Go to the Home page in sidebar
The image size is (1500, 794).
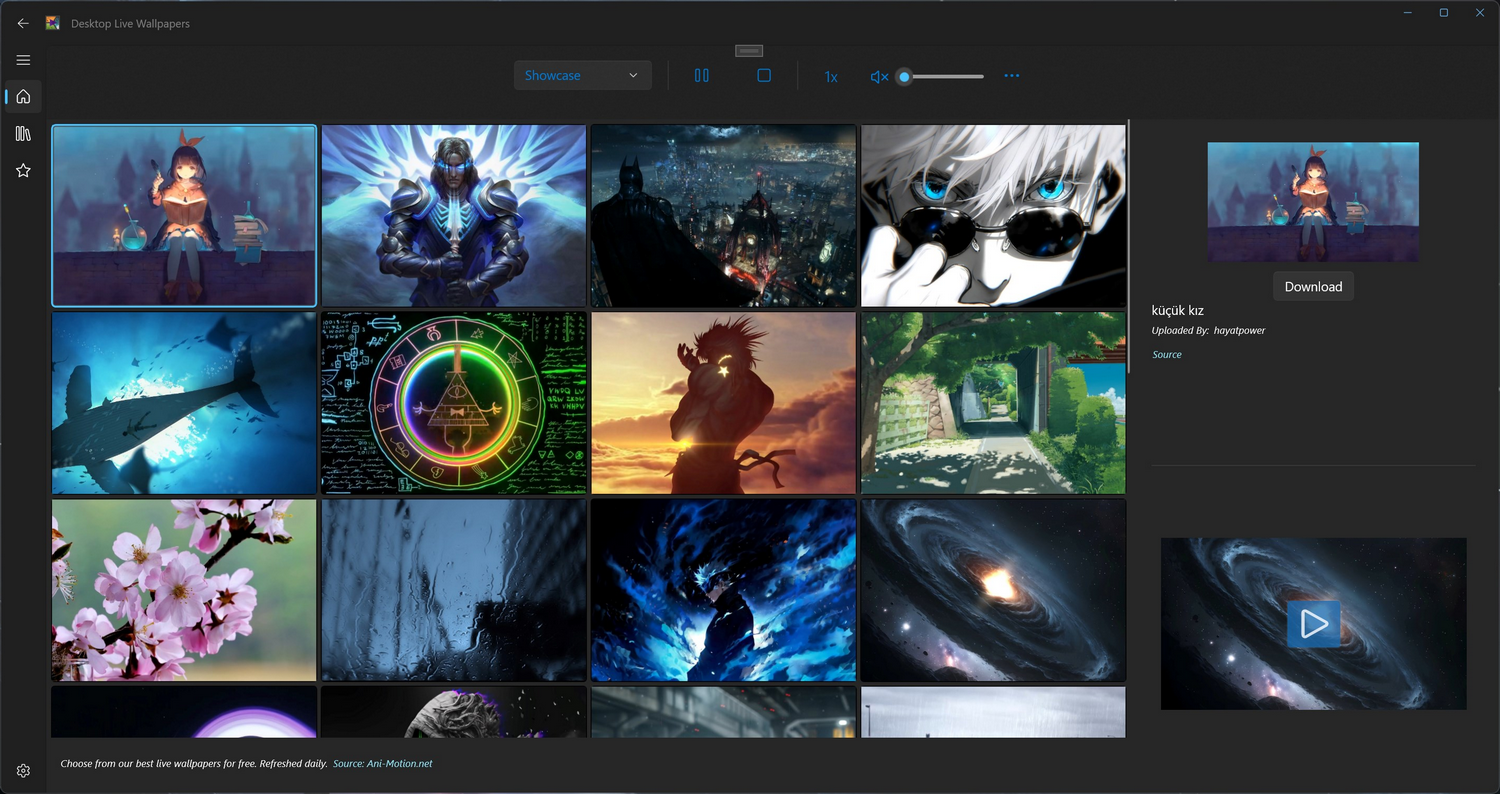[x=23, y=97]
